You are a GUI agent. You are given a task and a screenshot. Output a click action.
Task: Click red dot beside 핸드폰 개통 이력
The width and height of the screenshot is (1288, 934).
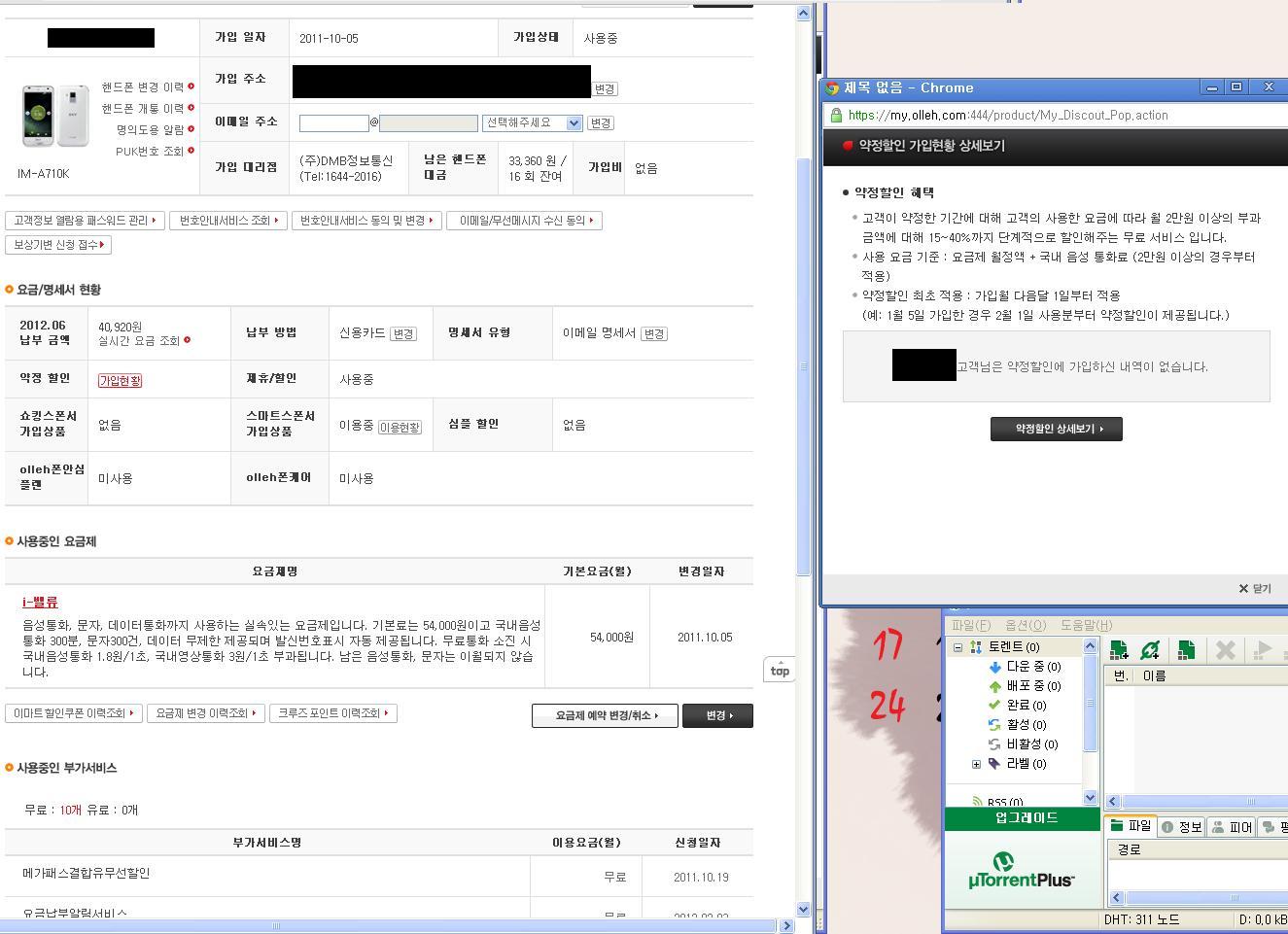pos(191,108)
